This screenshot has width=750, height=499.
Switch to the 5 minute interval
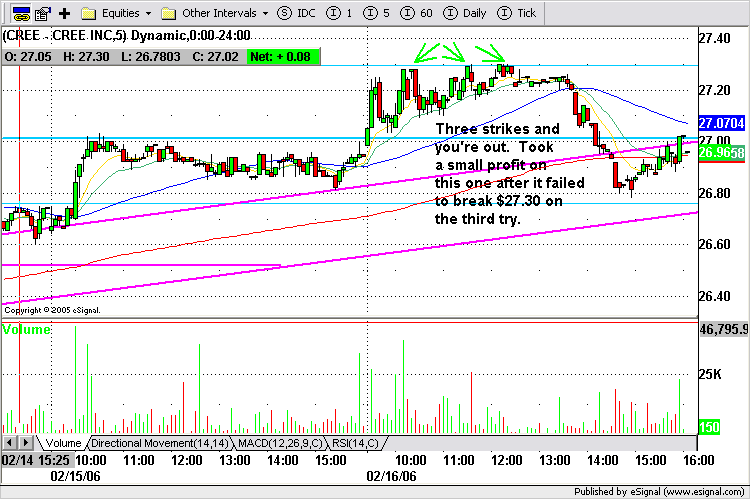click(376, 13)
